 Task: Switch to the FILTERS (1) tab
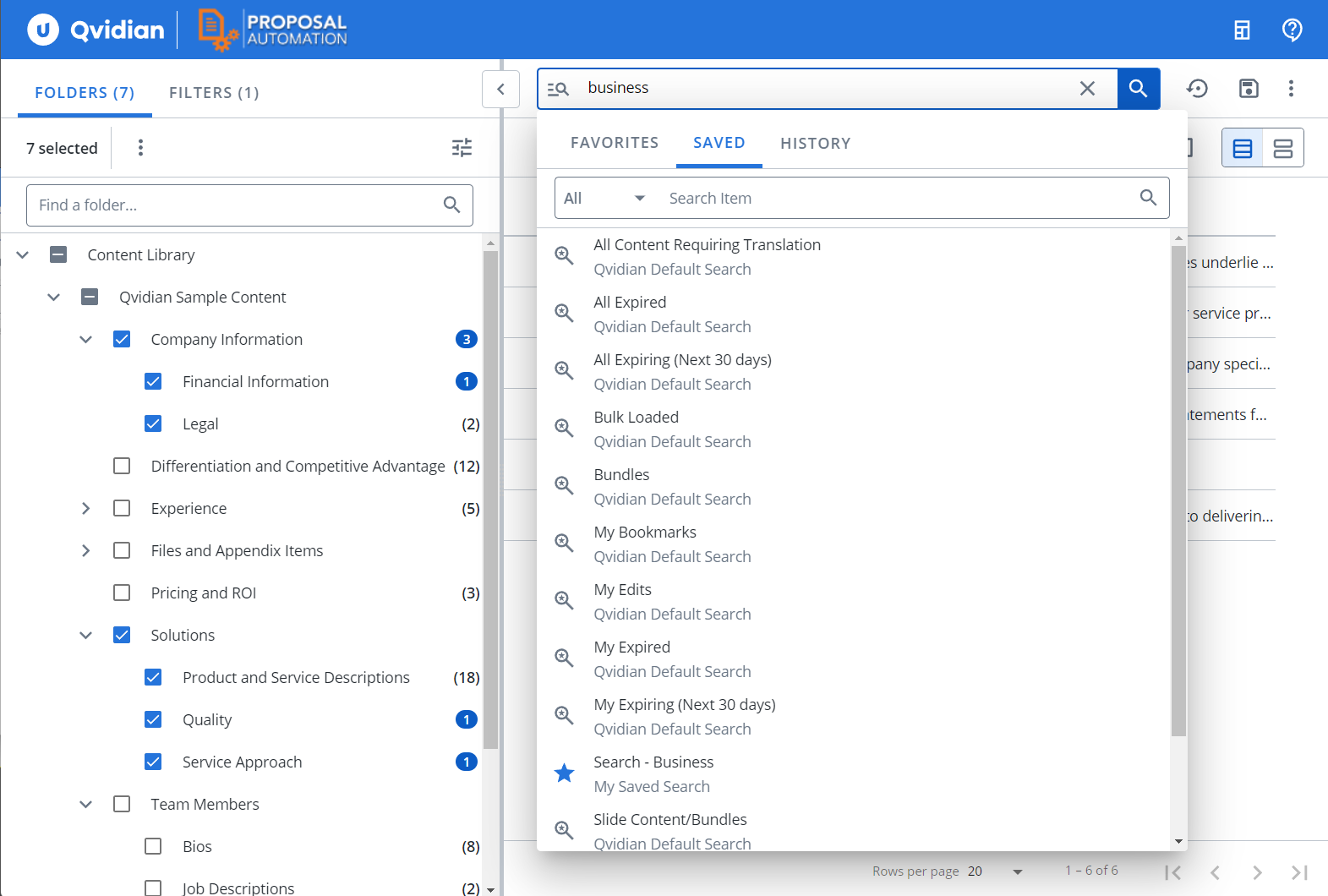pos(214,92)
